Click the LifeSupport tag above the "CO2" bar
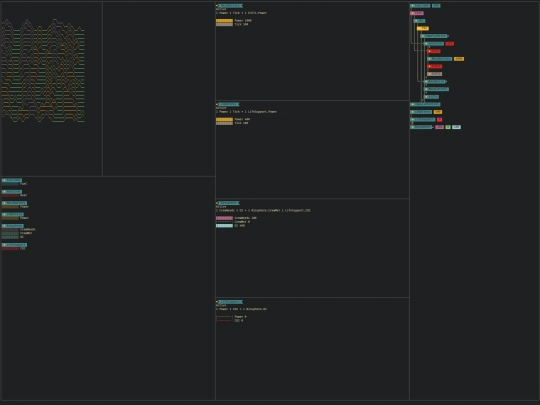 pos(14,245)
